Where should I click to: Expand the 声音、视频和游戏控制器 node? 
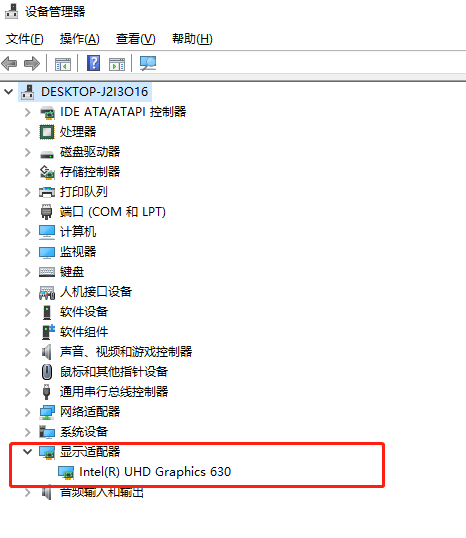pyautogui.click(x=27, y=352)
